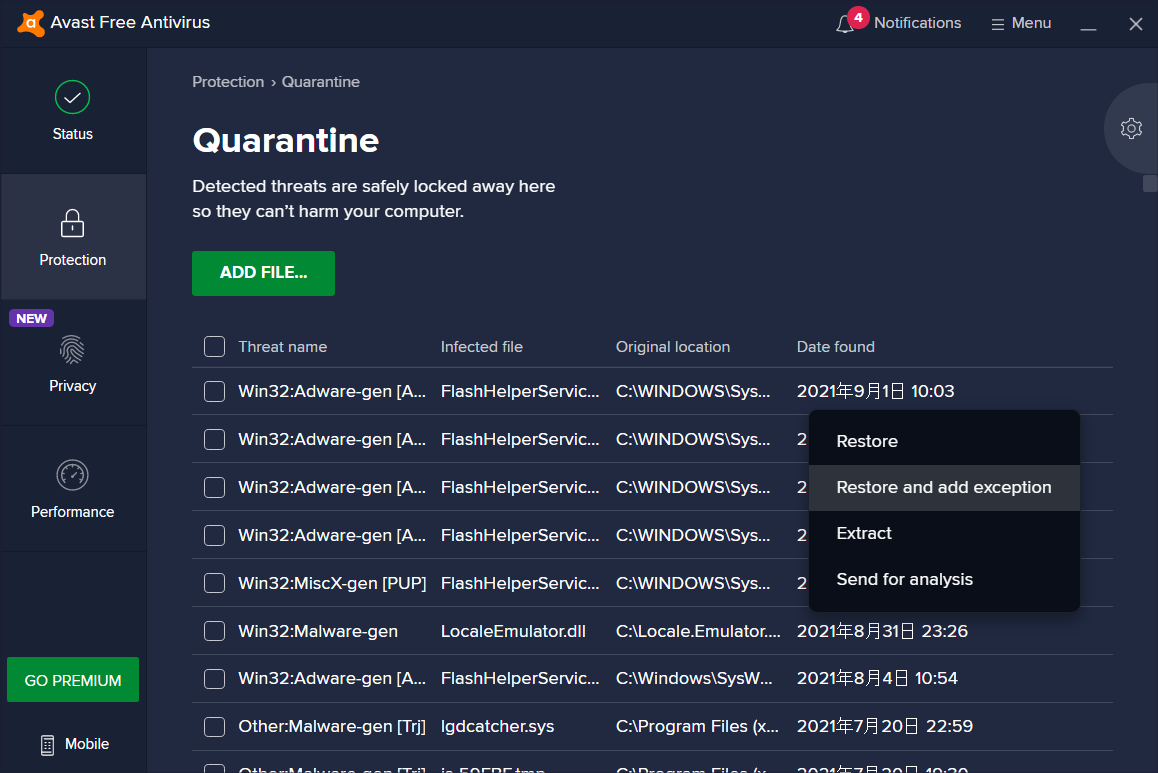Select the Win32:Malware-gen LocaleEmulator.dll checkbox
Image resolution: width=1158 pixels, height=773 pixels.
pyautogui.click(x=214, y=631)
